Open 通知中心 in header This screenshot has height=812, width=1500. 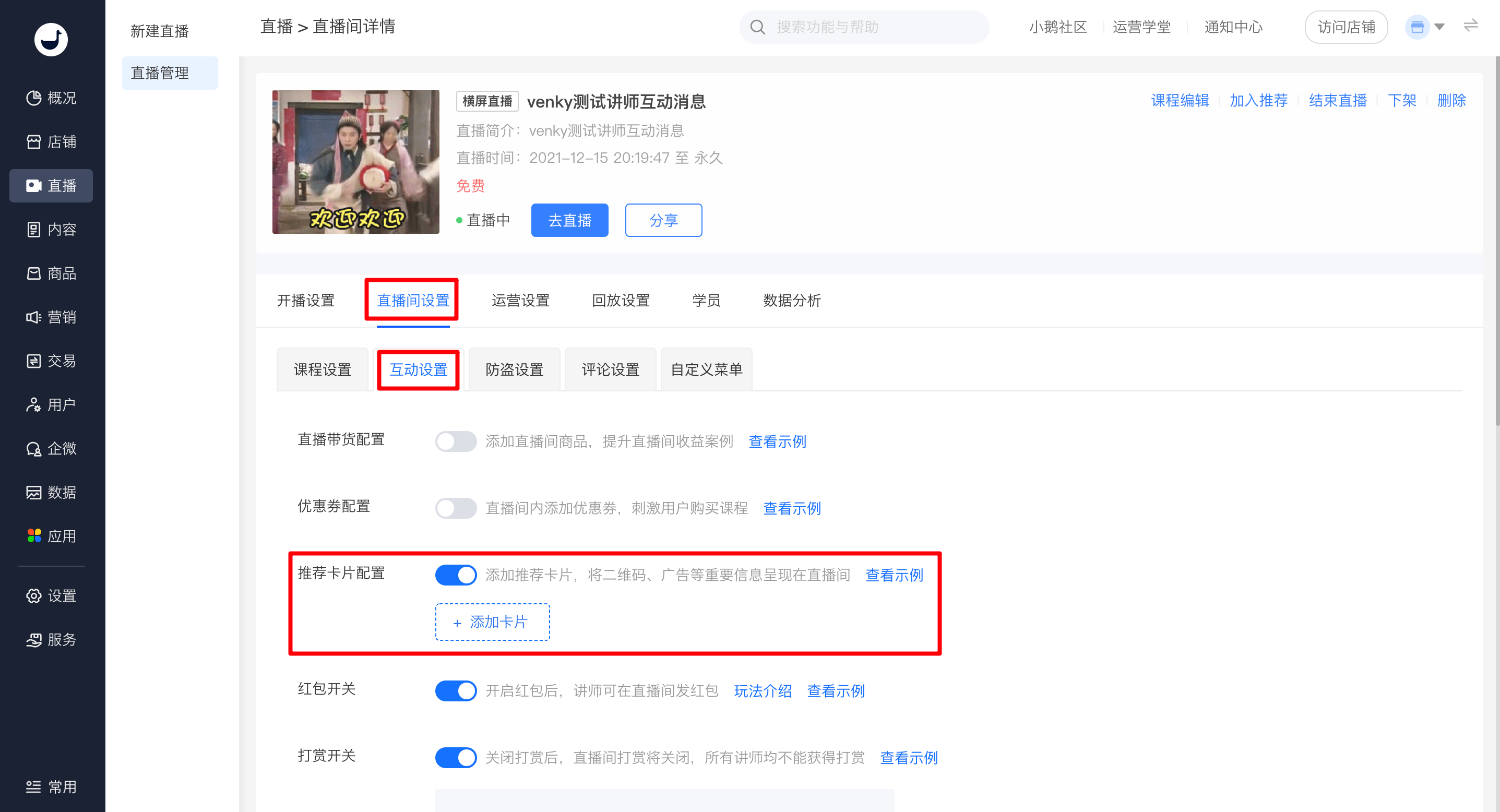1233,27
